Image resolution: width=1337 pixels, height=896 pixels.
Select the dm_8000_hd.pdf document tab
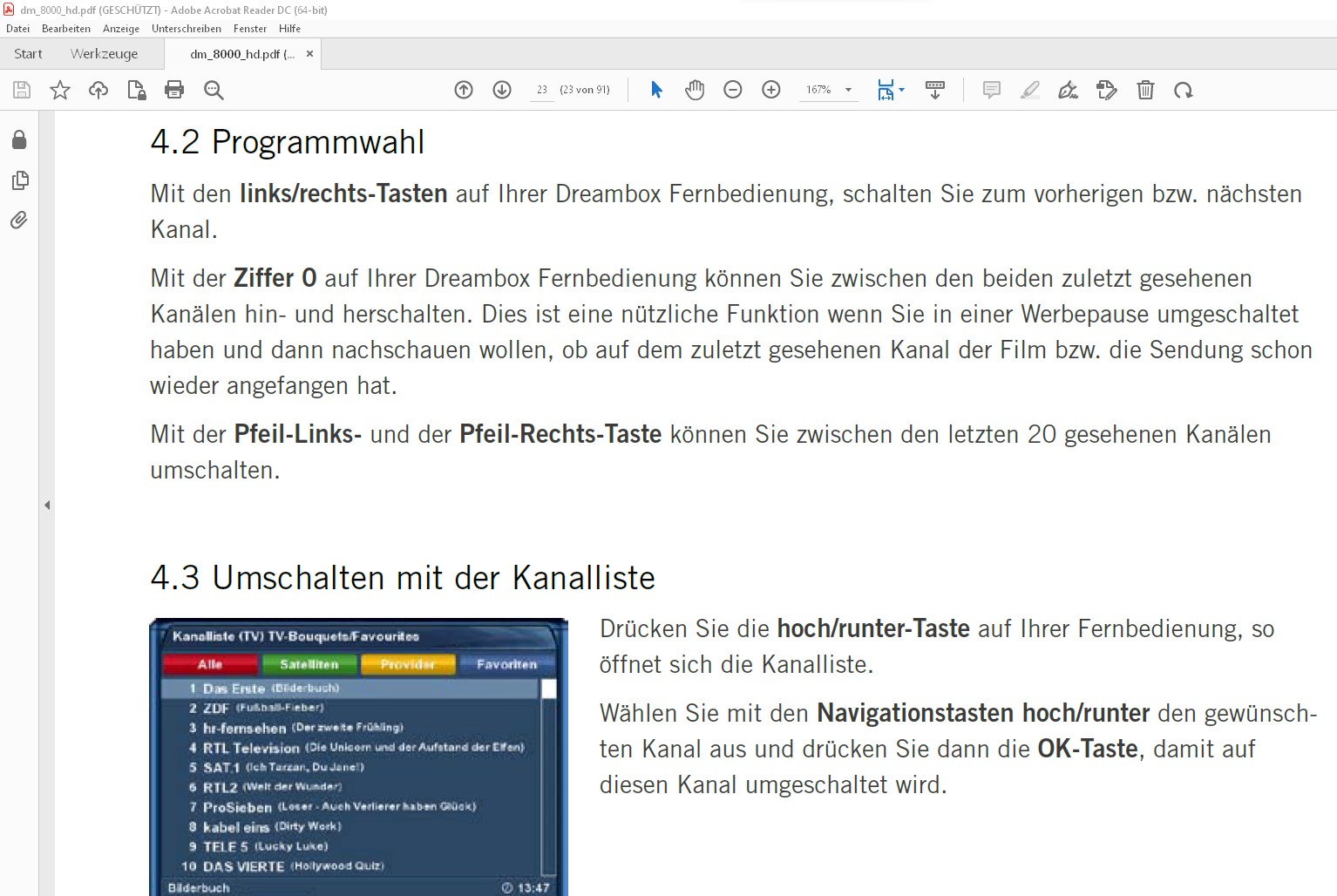pos(241,54)
